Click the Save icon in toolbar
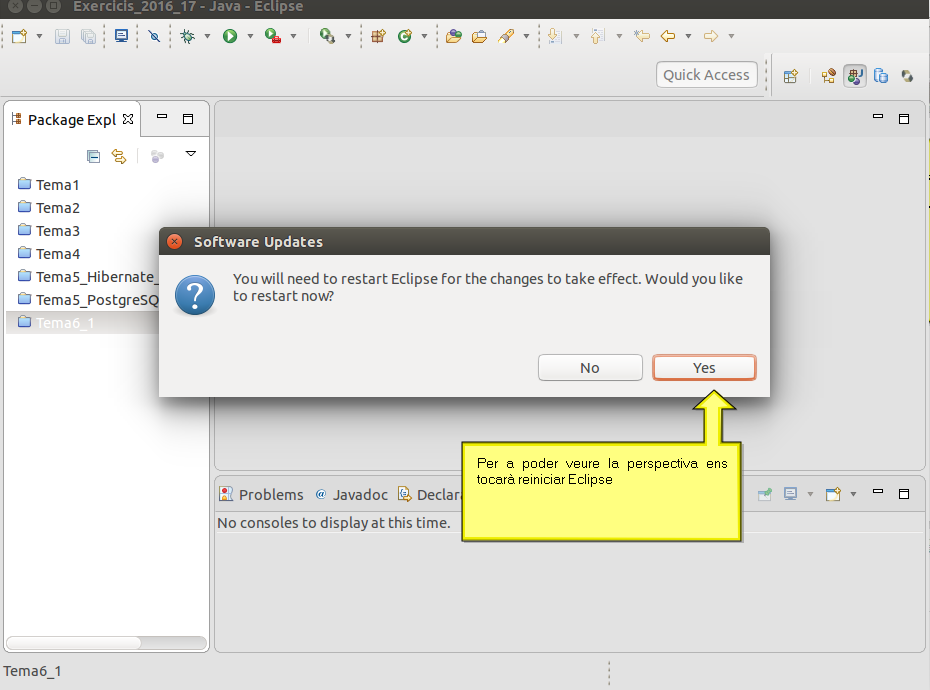Viewport: 930px width, 690px height. click(62, 36)
